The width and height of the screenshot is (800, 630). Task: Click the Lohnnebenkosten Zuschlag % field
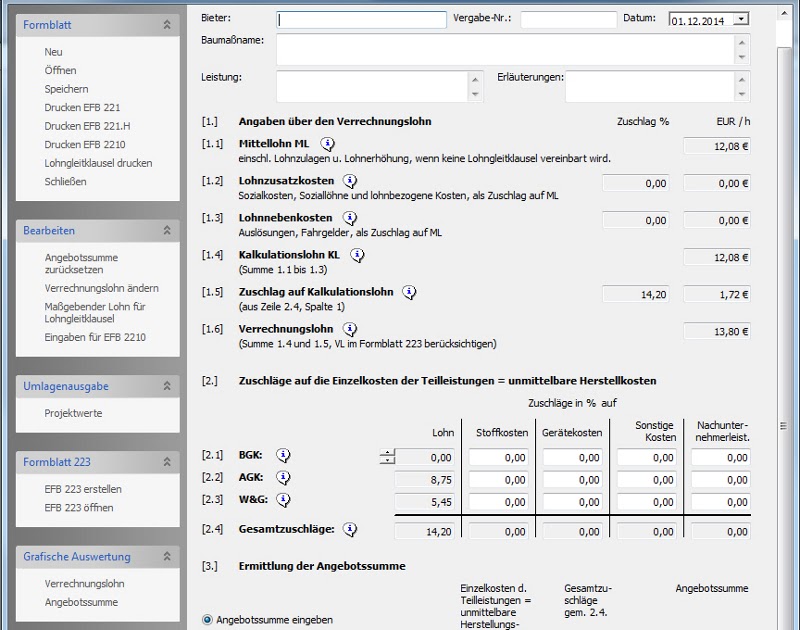[x=636, y=221]
